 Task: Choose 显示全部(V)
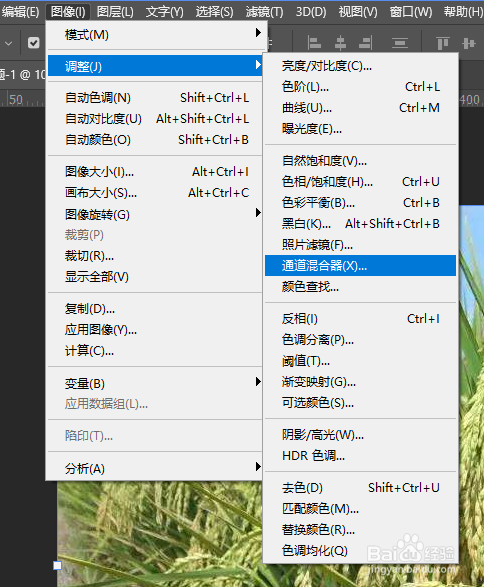[155, 277]
